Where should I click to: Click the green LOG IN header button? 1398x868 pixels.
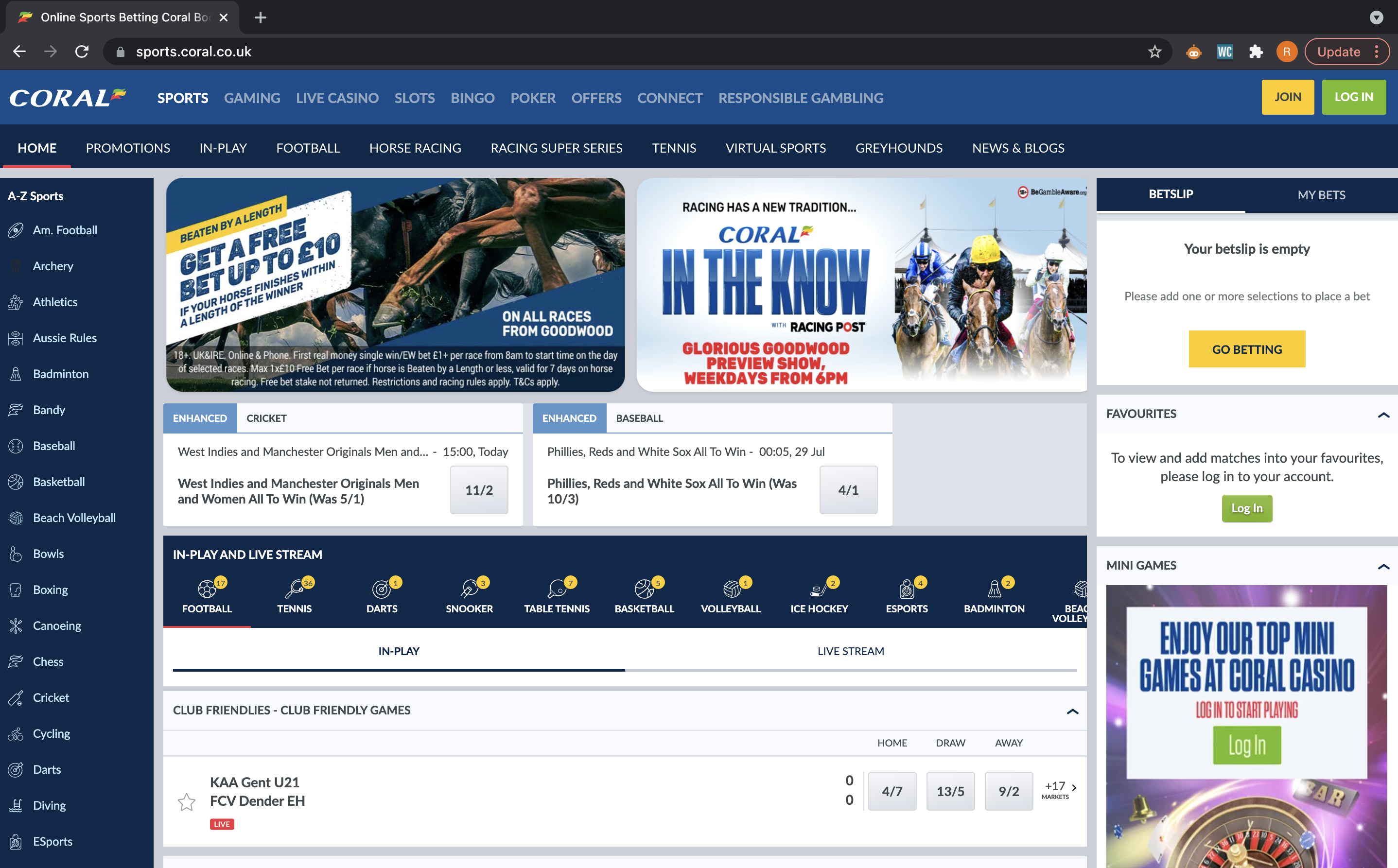[x=1354, y=97]
